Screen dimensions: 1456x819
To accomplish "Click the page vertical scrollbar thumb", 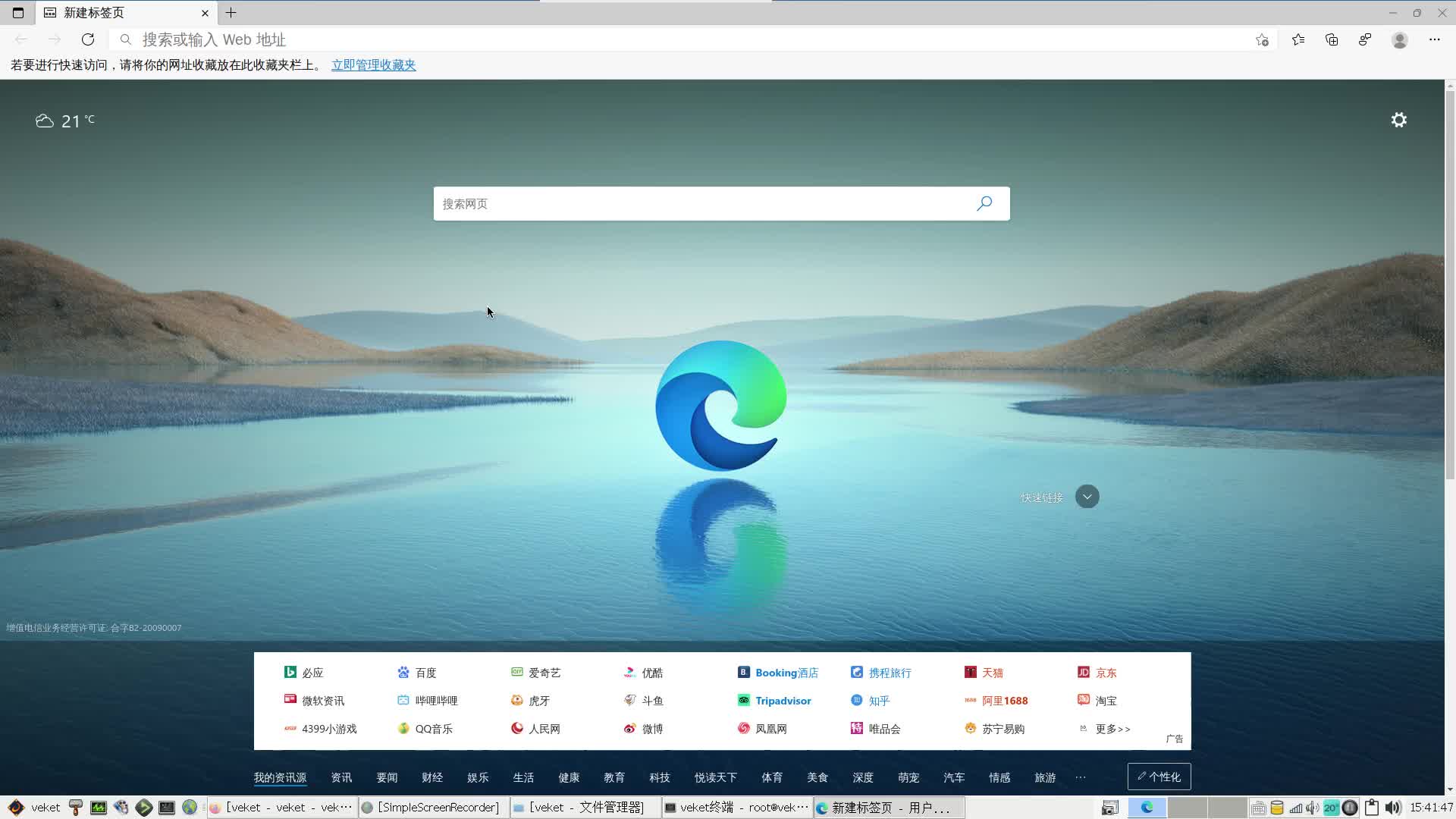I will coord(1450,284).
